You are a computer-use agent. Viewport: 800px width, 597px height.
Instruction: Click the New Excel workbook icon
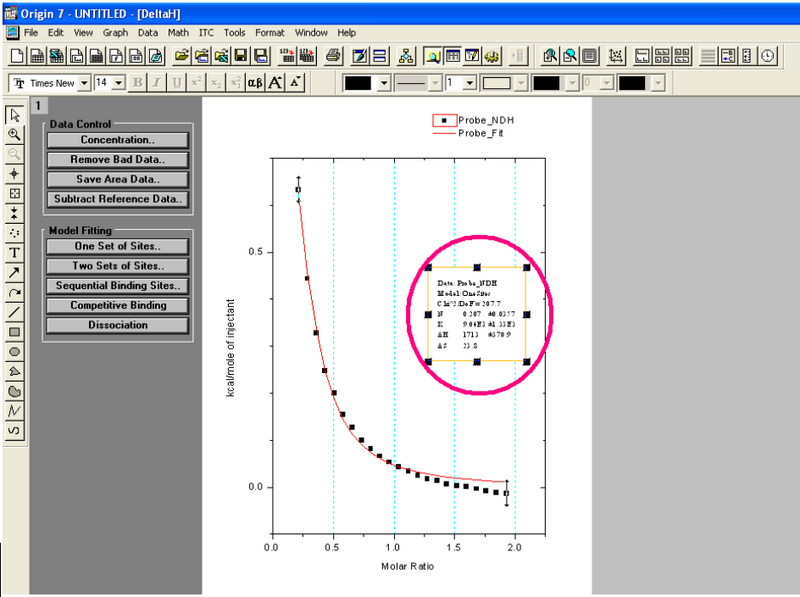[56, 56]
